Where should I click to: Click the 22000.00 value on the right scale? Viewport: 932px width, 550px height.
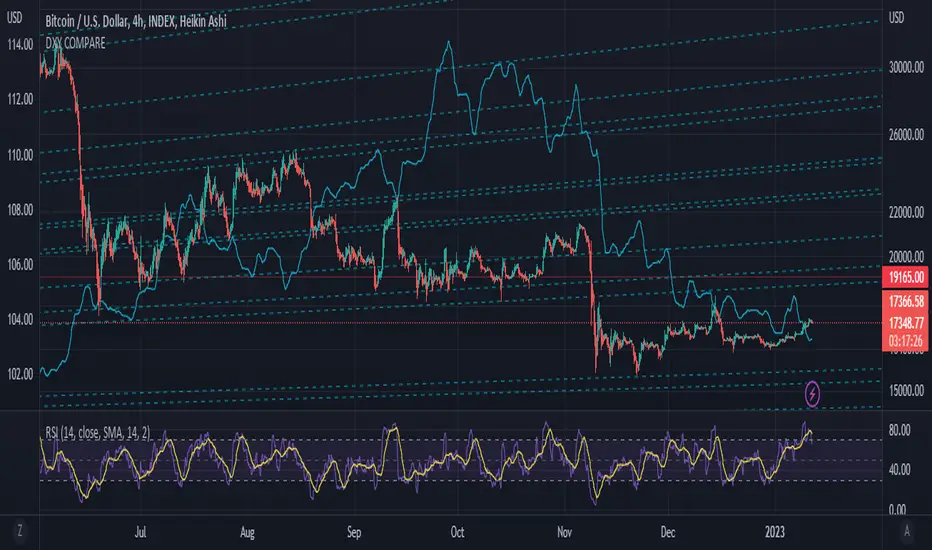[906, 212]
